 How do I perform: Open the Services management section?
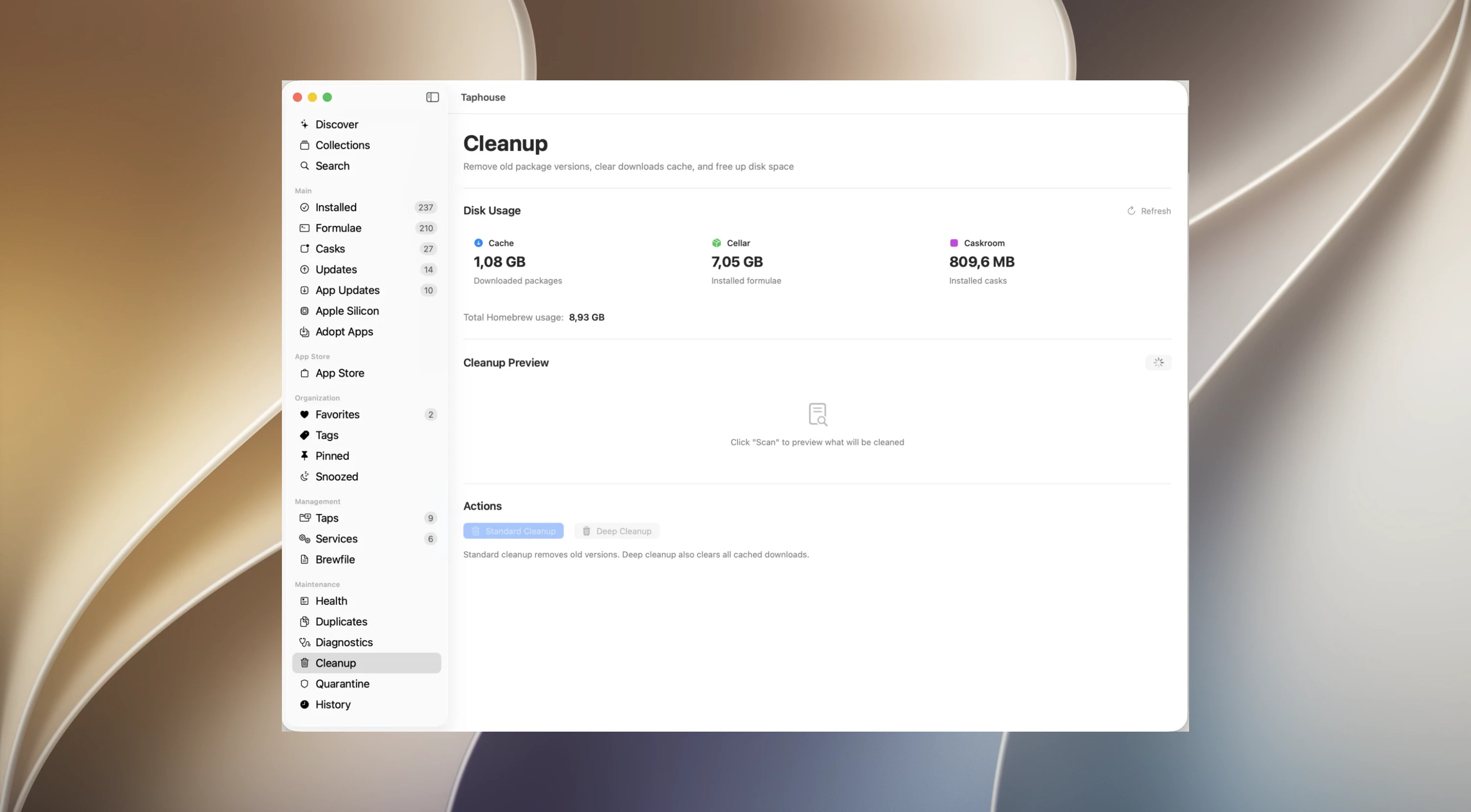coord(366,539)
